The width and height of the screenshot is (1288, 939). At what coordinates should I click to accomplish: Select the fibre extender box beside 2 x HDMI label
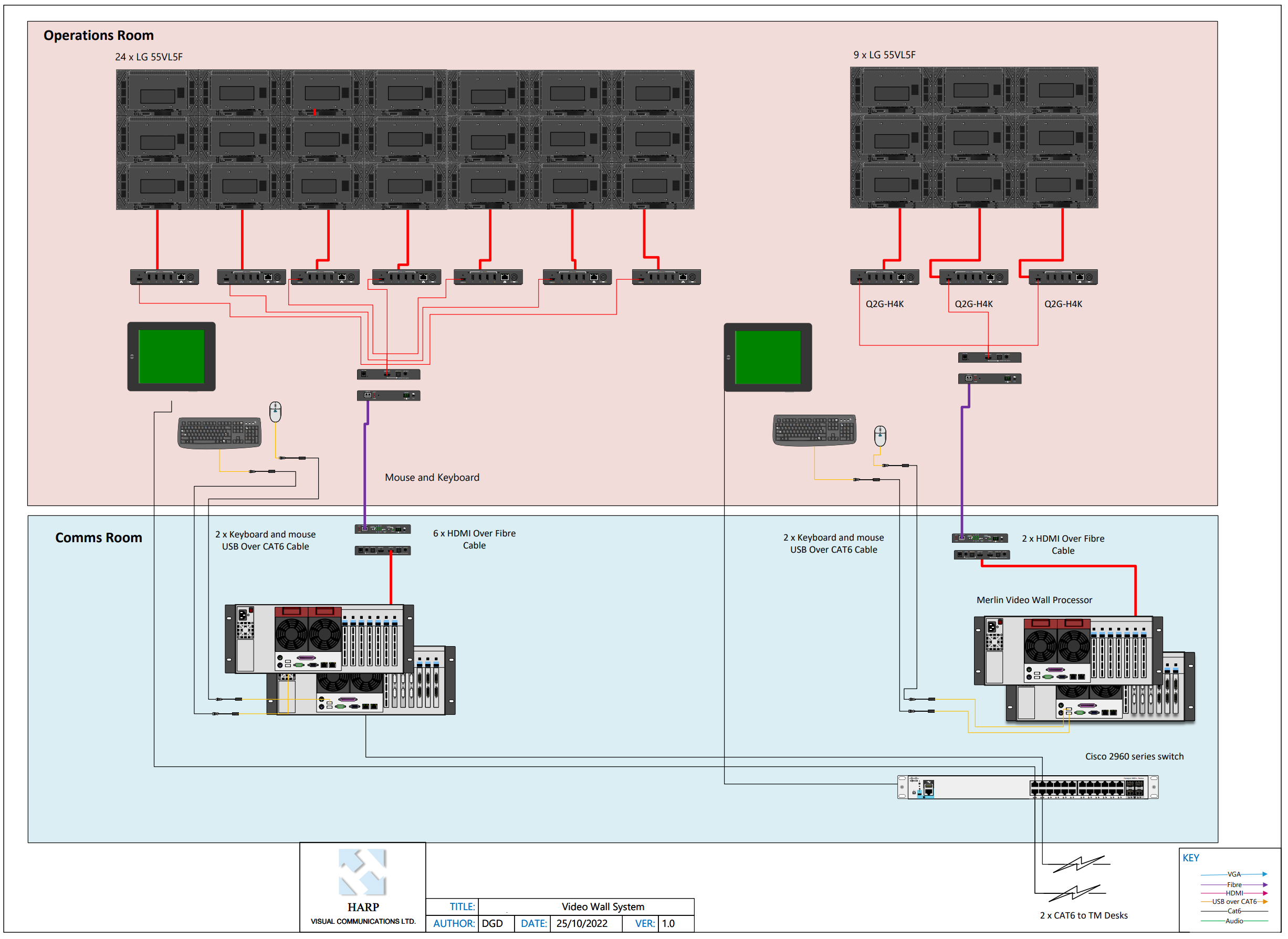click(980, 539)
